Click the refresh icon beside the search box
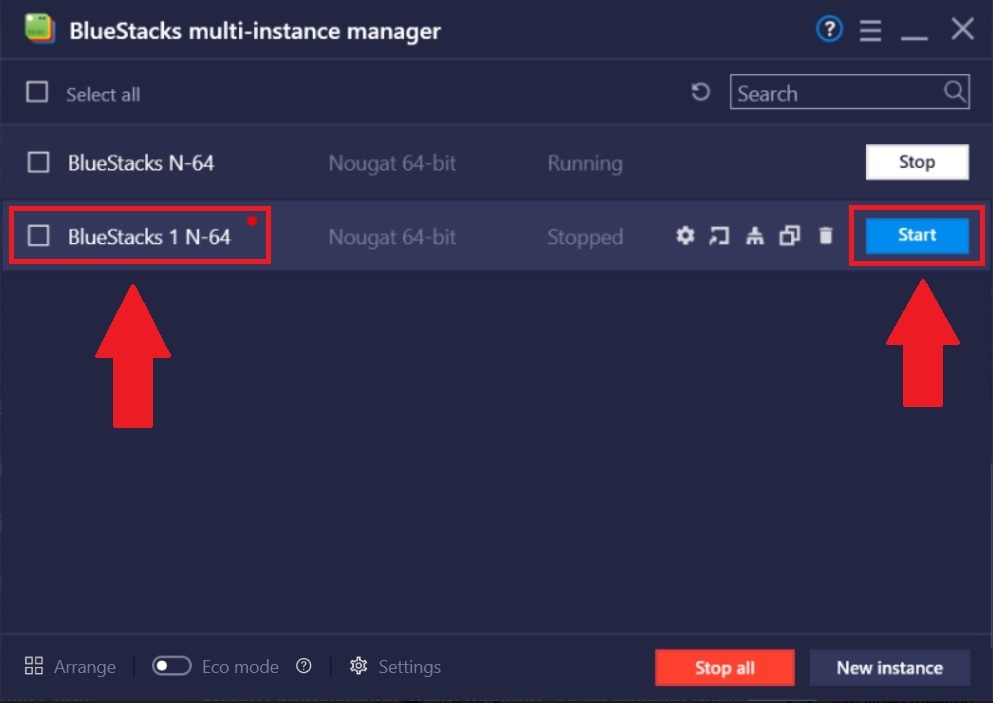 pyautogui.click(x=701, y=93)
